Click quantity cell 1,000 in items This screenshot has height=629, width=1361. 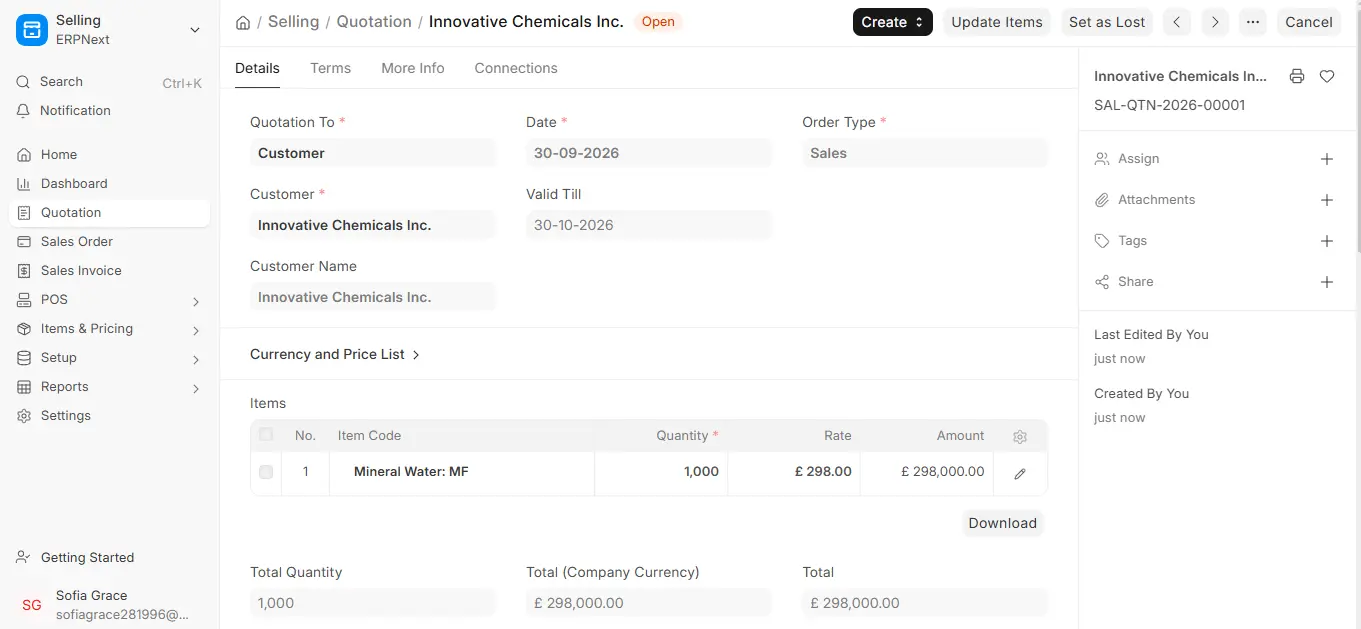point(661,472)
